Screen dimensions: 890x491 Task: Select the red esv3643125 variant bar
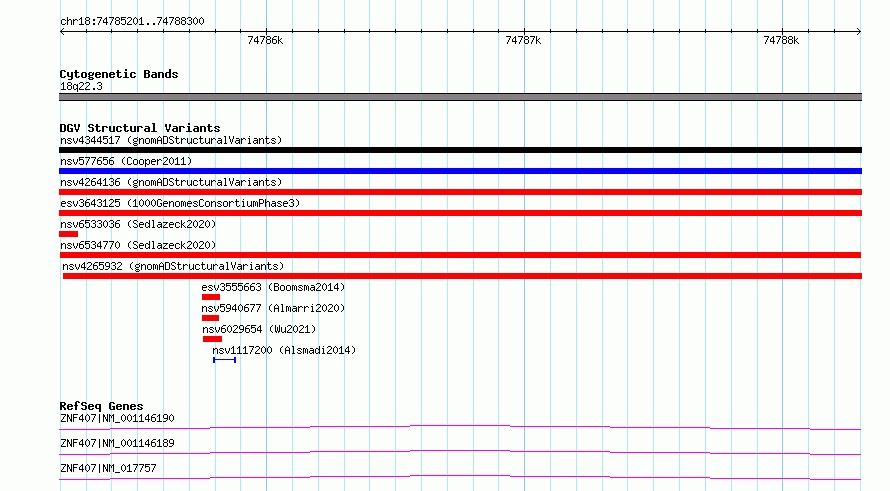[x=460, y=213]
